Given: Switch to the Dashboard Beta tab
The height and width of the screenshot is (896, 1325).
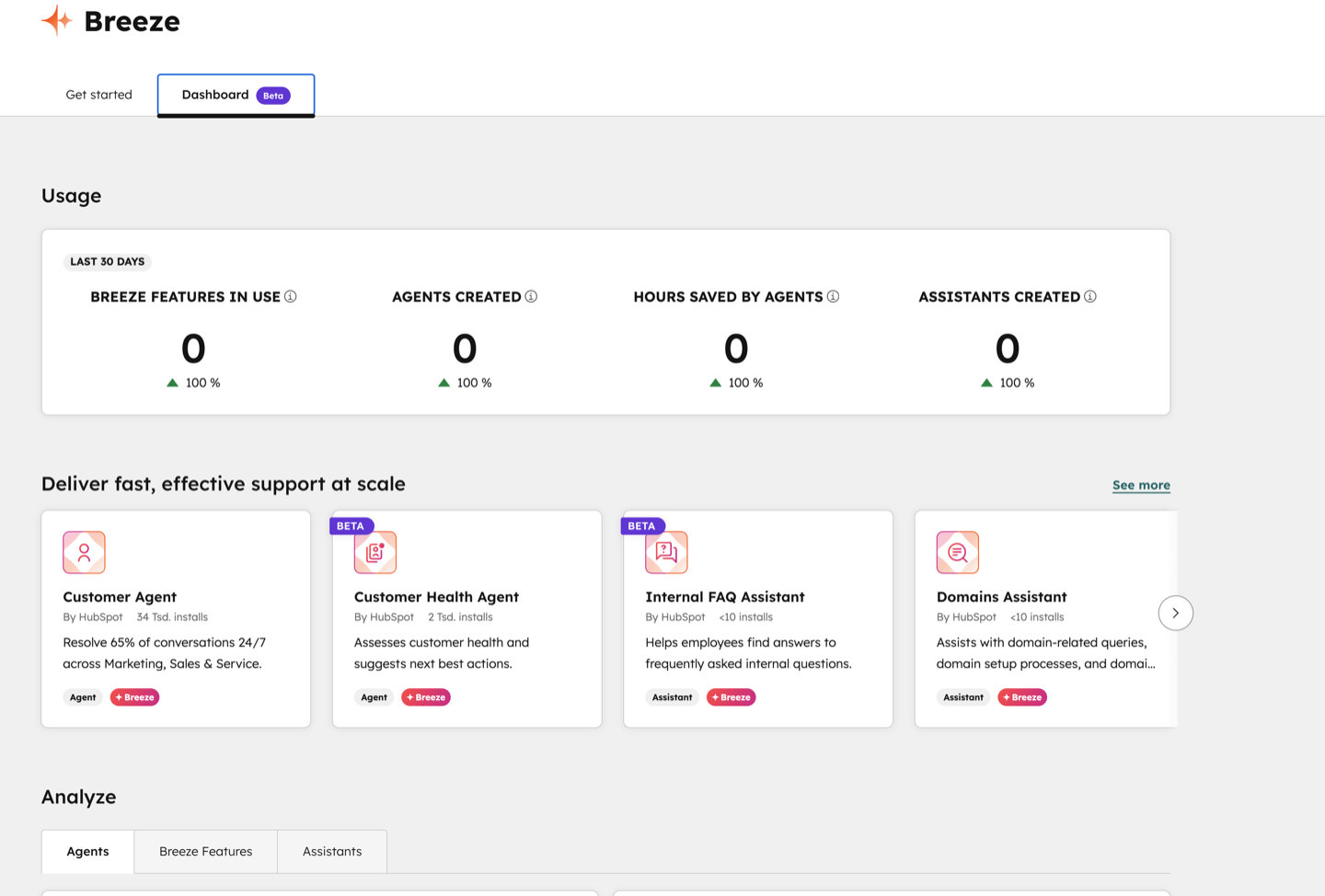Looking at the screenshot, I should pyautogui.click(x=236, y=94).
